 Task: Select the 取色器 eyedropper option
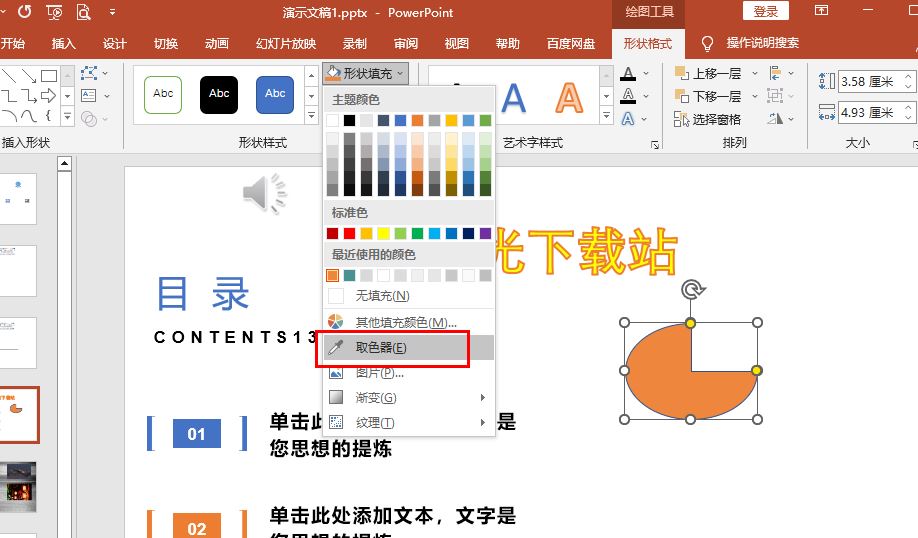(381, 348)
